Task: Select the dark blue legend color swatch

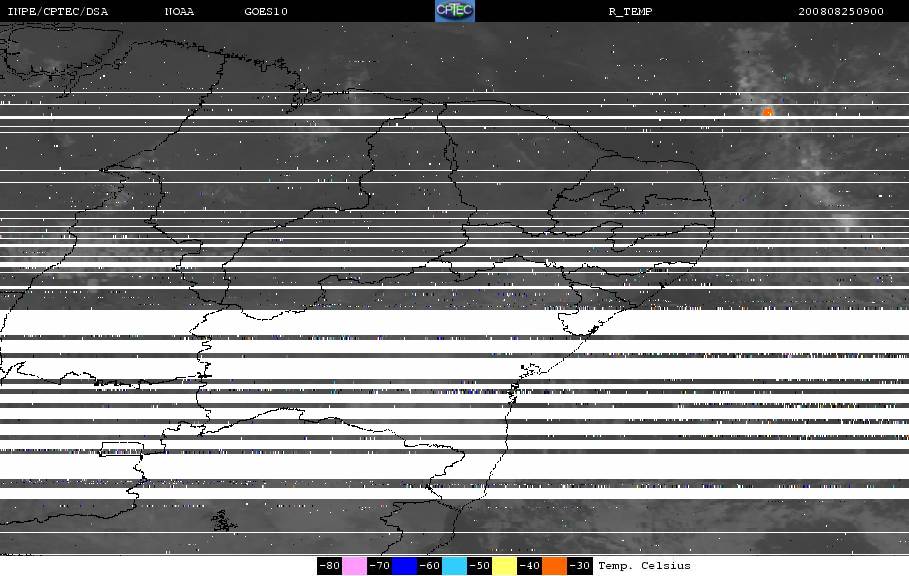Action: pos(404,566)
